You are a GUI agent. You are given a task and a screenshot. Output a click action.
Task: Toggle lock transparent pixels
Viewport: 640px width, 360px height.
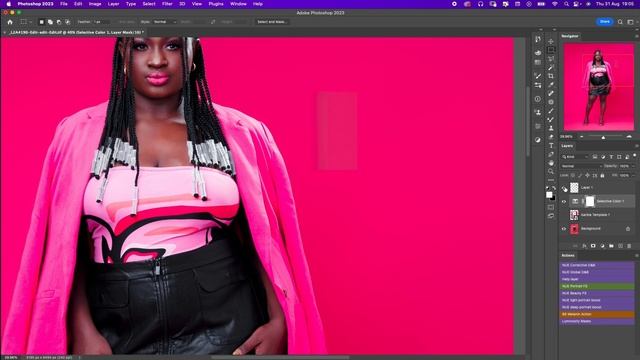[x=573, y=176]
